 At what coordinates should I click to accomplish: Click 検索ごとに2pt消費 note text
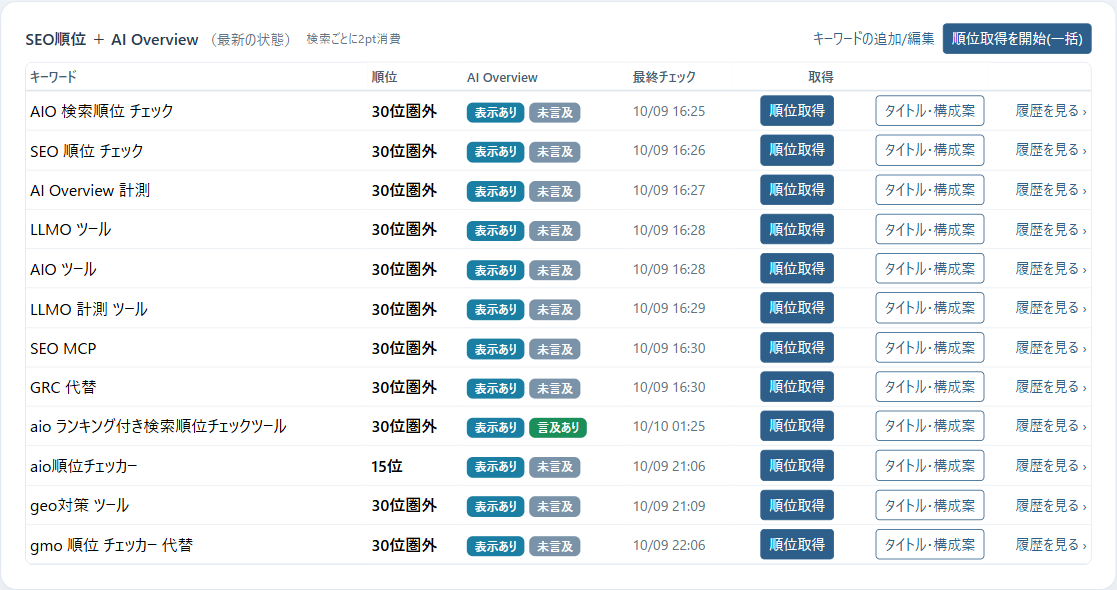353,39
